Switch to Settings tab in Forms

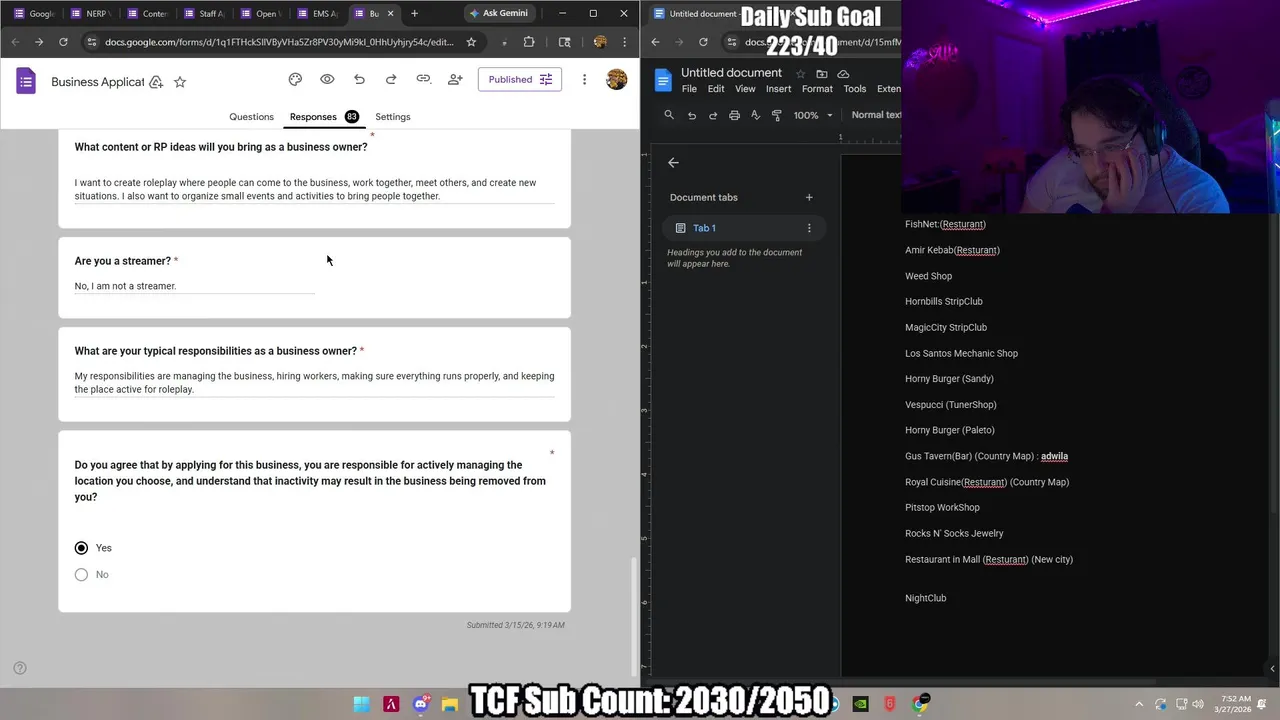[393, 117]
